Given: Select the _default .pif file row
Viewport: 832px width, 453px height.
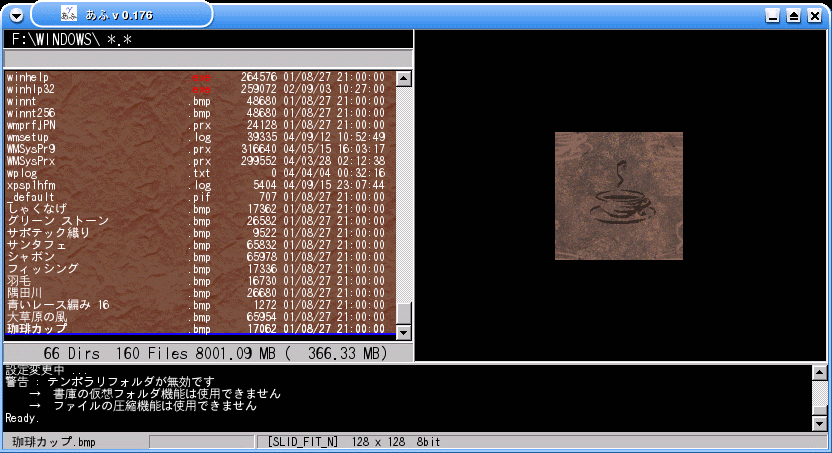Looking at the screenshot, I should click(200, 197).
